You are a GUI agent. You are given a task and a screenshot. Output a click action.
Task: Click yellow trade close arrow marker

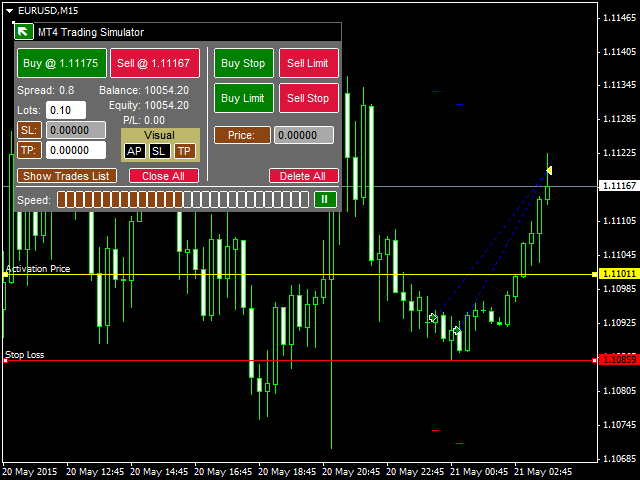(549, 170)
